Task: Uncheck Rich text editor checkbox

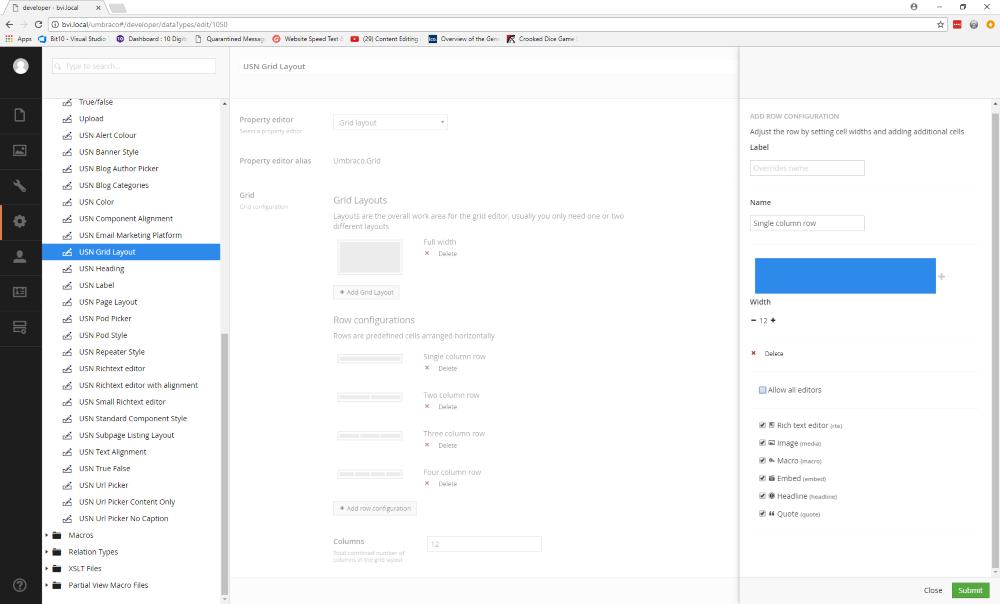Action: pyautogui.click(x=762, y=425)
